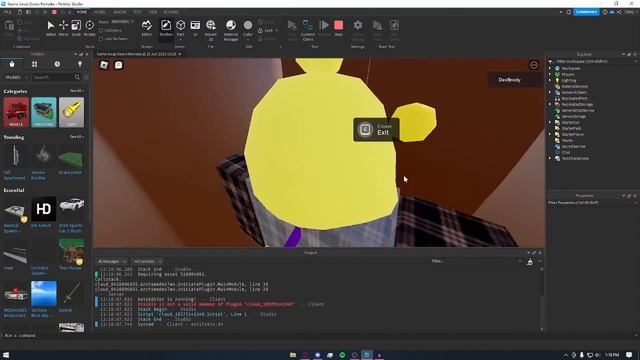This screenshot has width=640, height=360.
Task: Expand the Lighting tree node
Action: click(550, 80)
